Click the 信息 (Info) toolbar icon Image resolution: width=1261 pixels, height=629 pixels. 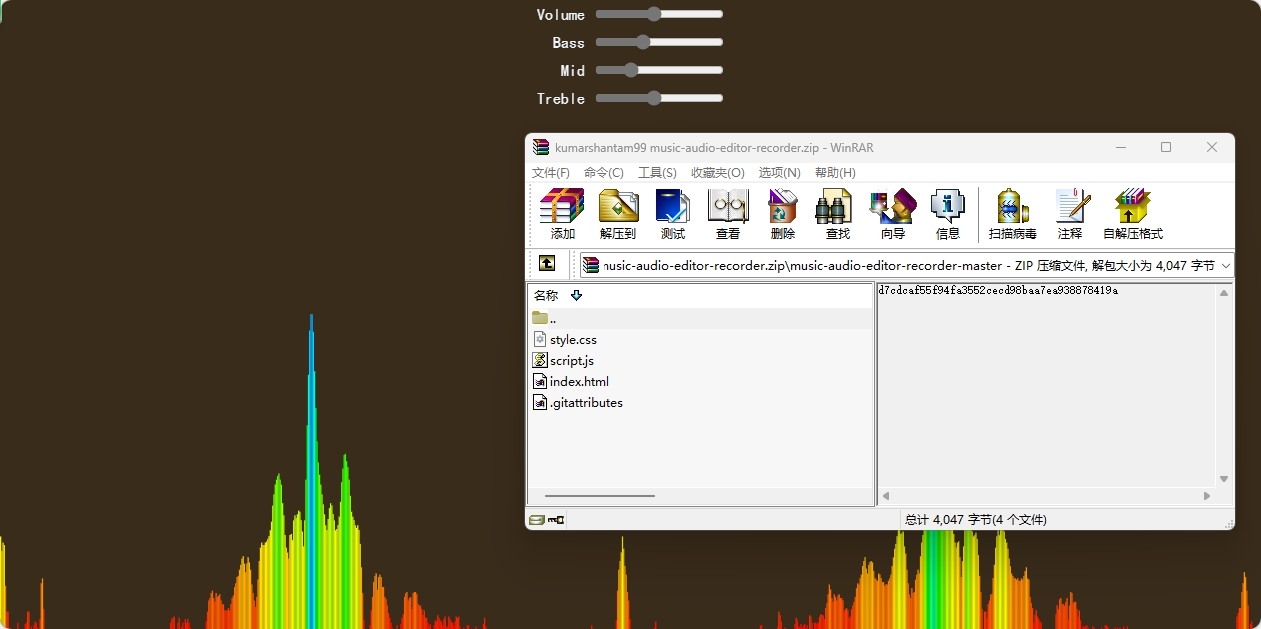tap(947, 206)
